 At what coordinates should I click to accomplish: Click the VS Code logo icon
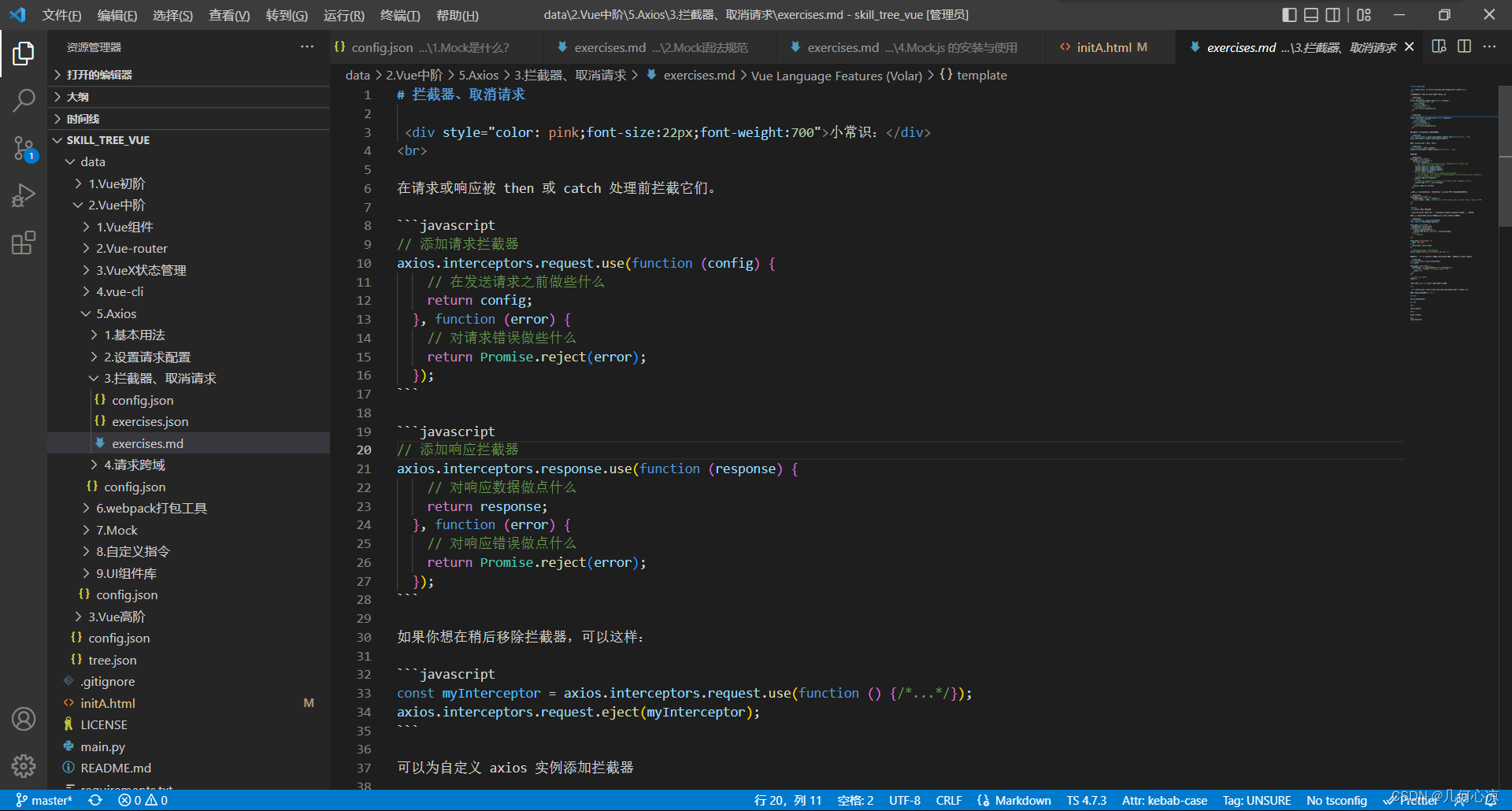17,15
